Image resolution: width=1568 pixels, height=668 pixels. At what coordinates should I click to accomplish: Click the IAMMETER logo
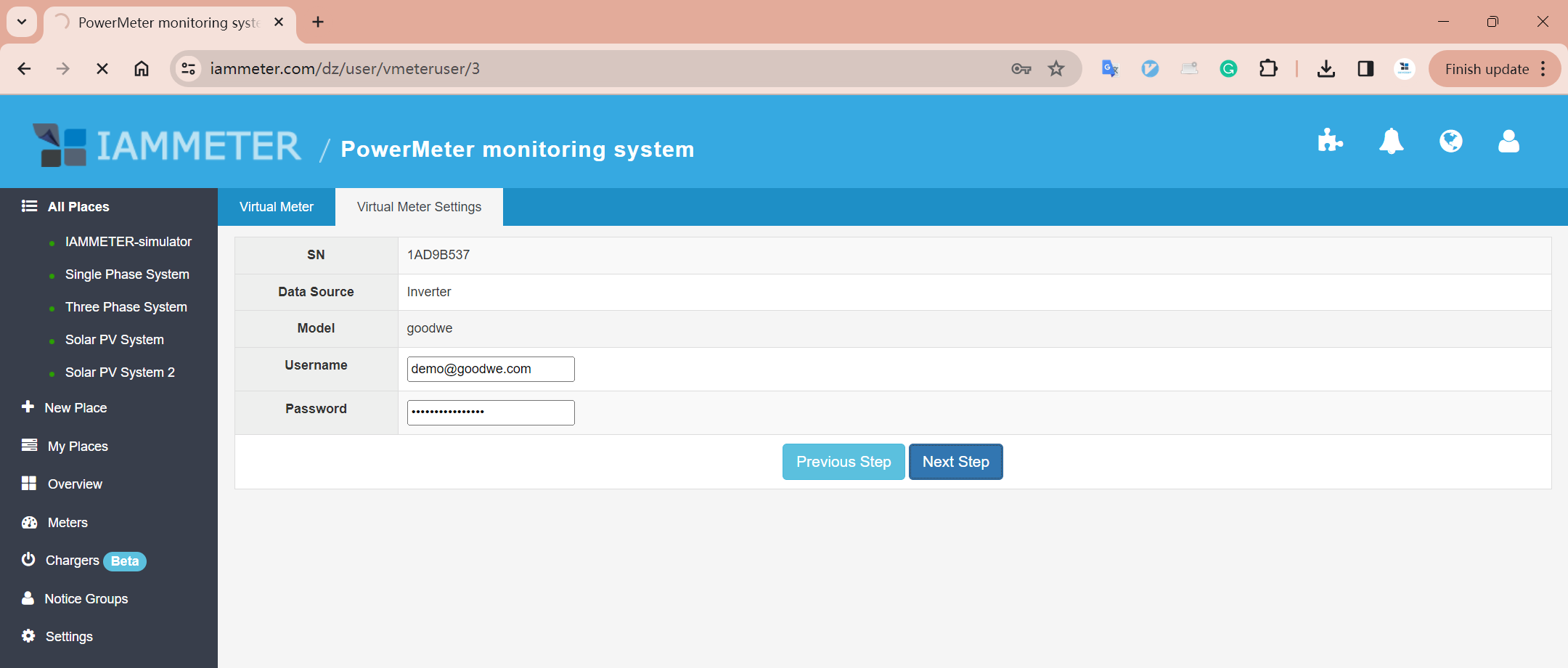click(167, 145)
